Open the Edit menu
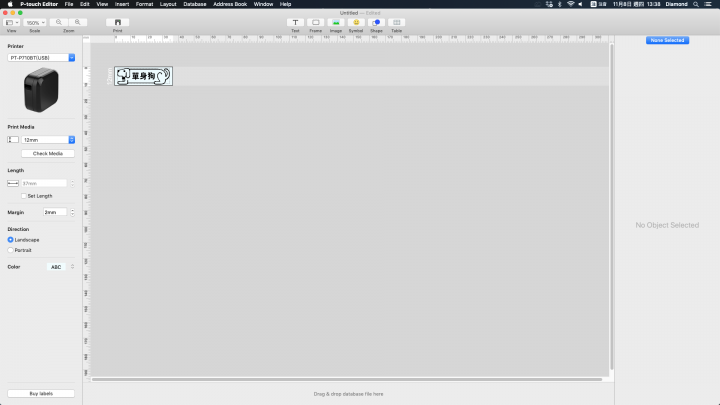Viewport: 720px width, 405px height. click(84, 4)
